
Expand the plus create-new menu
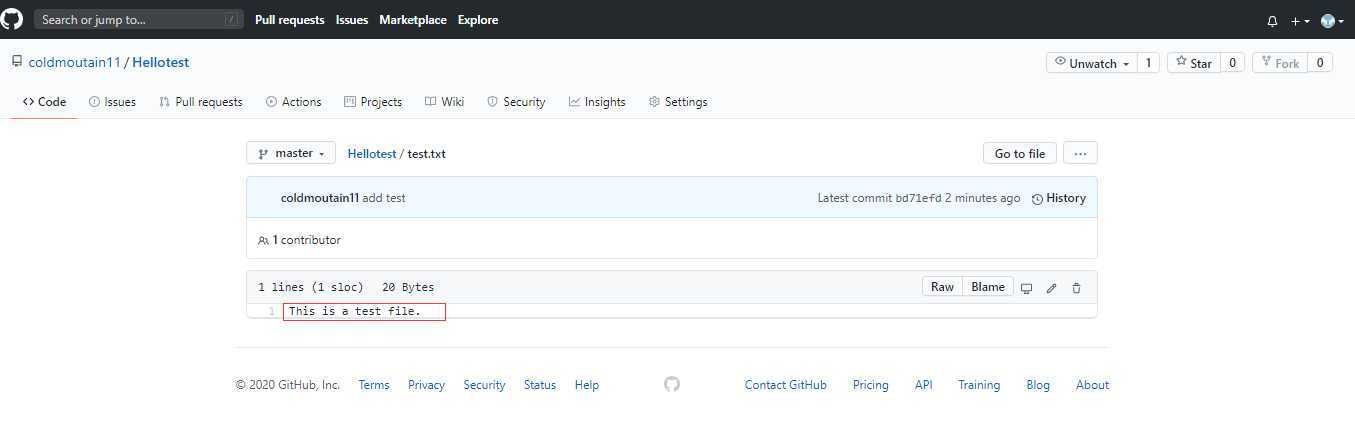[1300, 20]
